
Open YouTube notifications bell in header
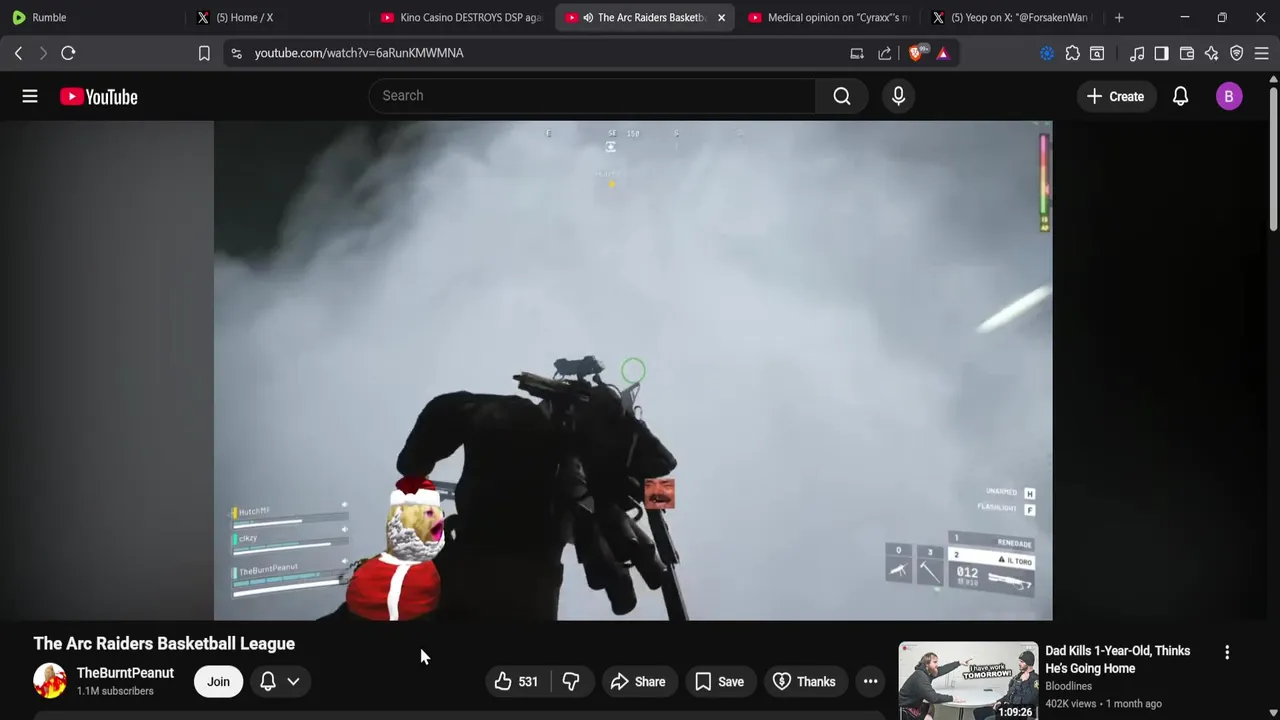coord(1180,96)
